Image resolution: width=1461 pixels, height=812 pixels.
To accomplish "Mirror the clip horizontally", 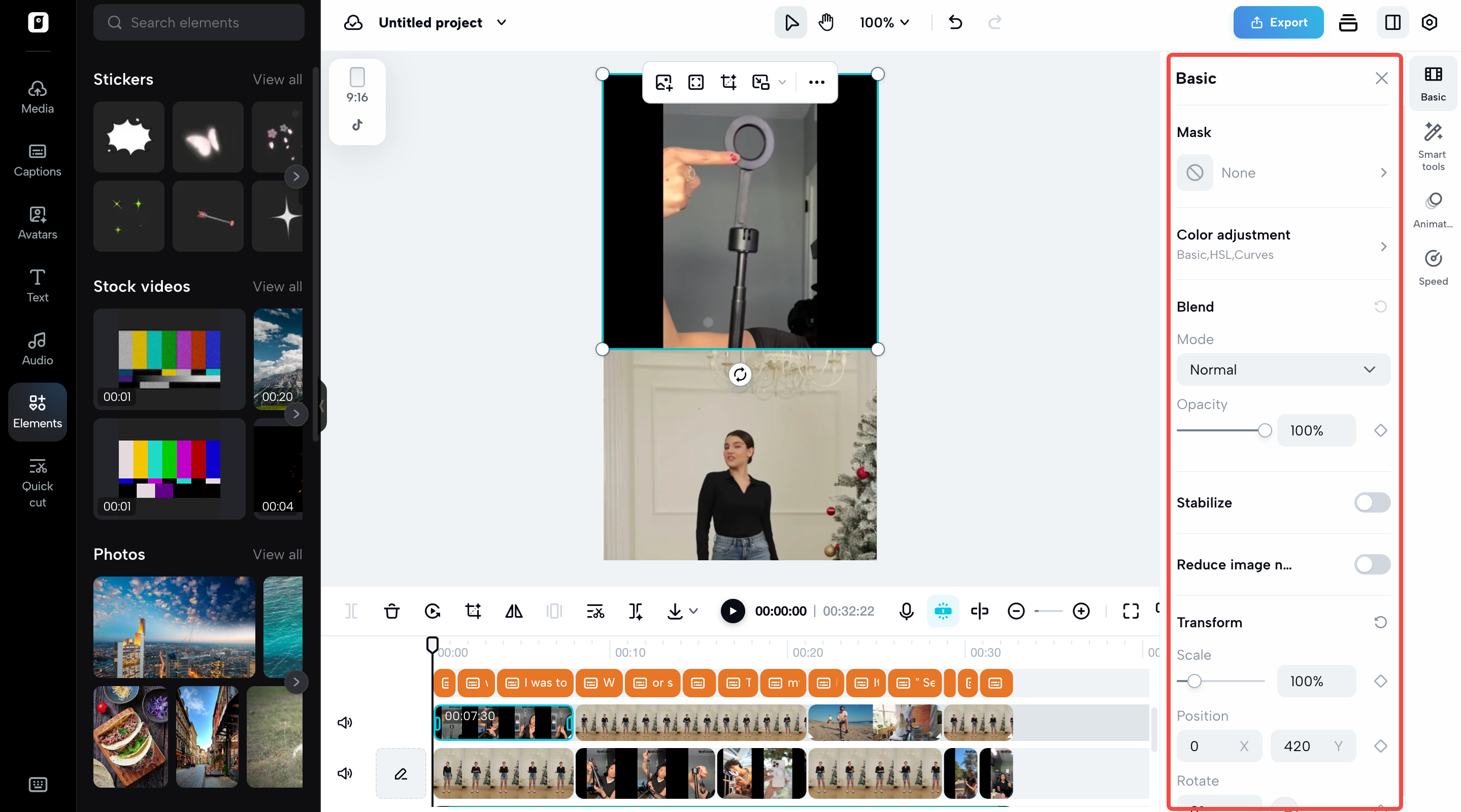I will (514, 611).
